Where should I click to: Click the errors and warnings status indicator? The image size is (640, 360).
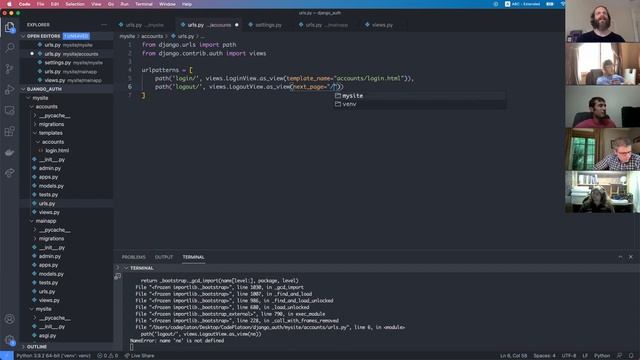click(x=108, y=356)
